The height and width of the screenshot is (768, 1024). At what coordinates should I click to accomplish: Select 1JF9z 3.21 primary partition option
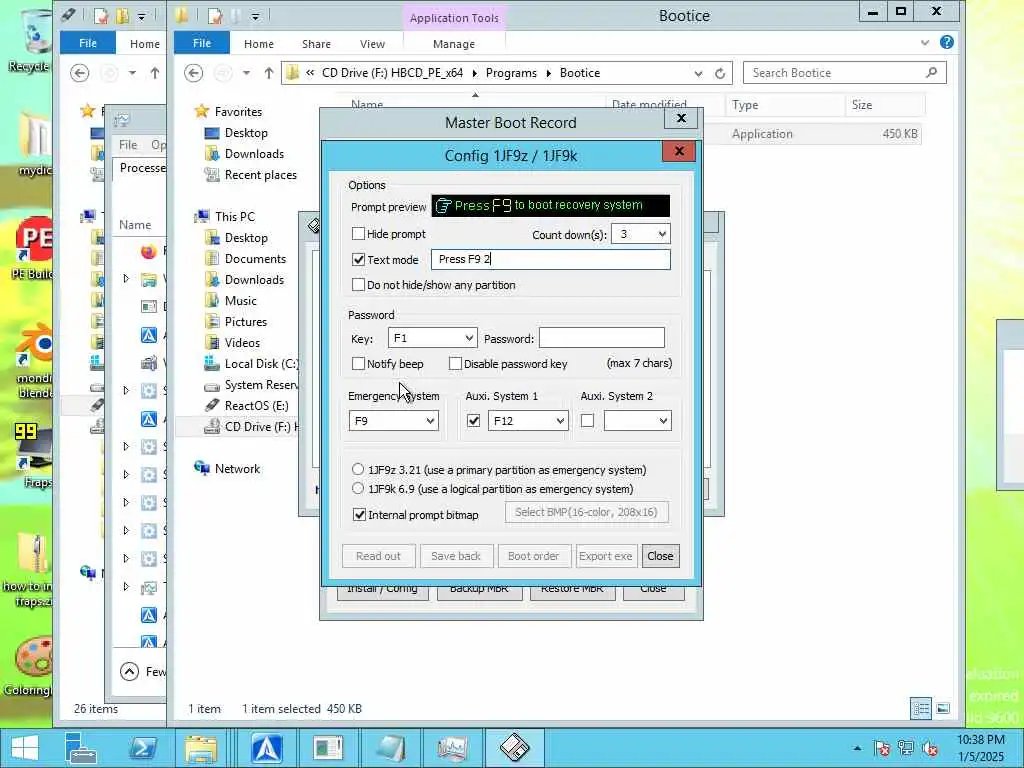click(x=357, y=470)
